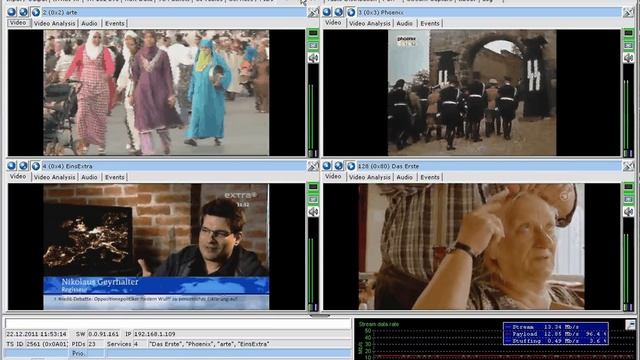Click the second green indicator icon beside EinsExtra video
This screenshot has height=360, width=640.
point(313,199)
